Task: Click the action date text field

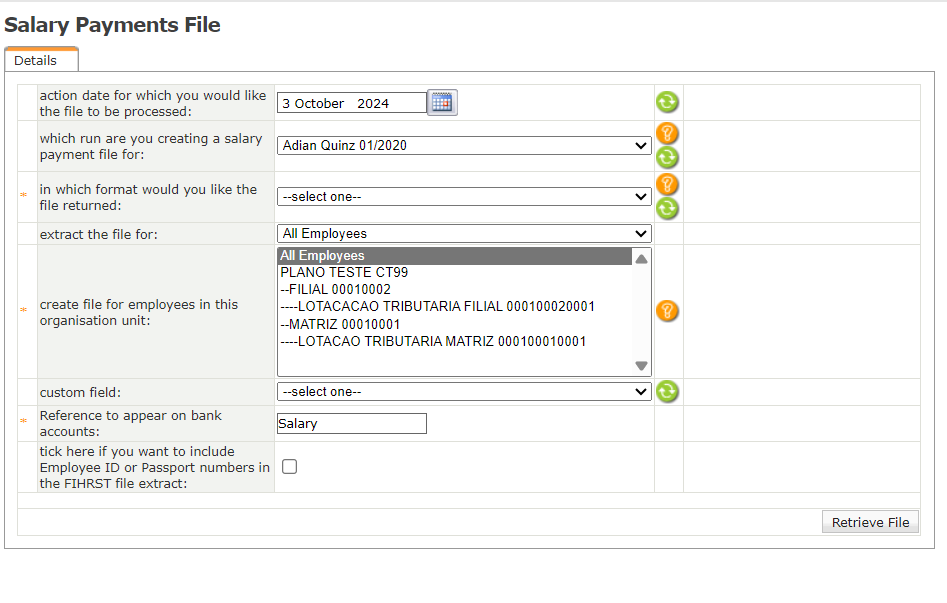Action: 351,103
